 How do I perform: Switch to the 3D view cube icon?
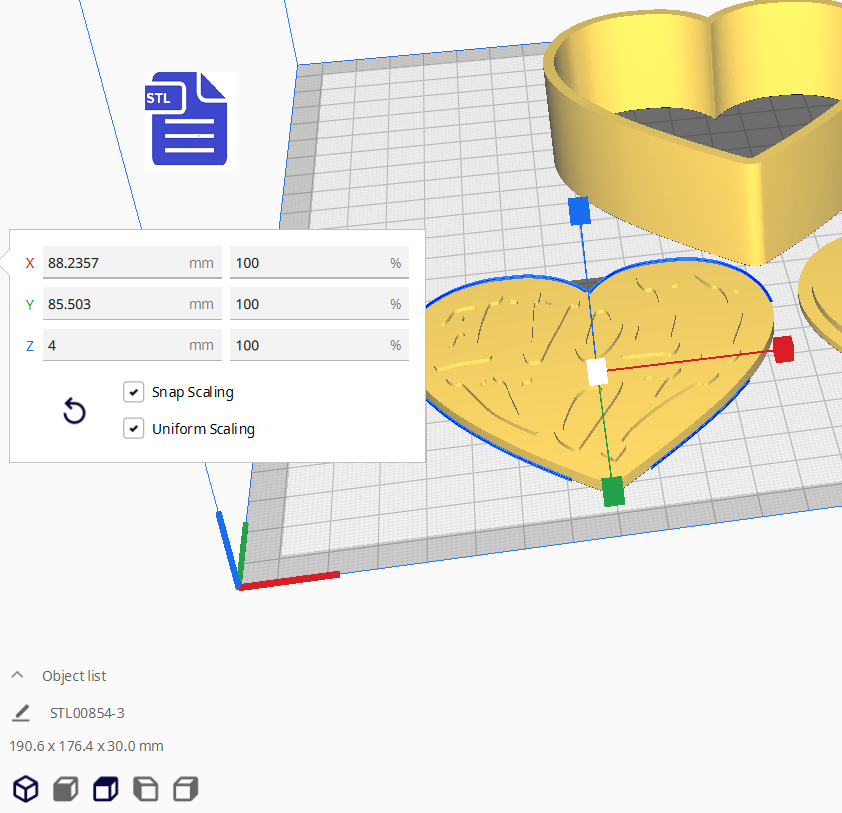click(x=25, y=789)
